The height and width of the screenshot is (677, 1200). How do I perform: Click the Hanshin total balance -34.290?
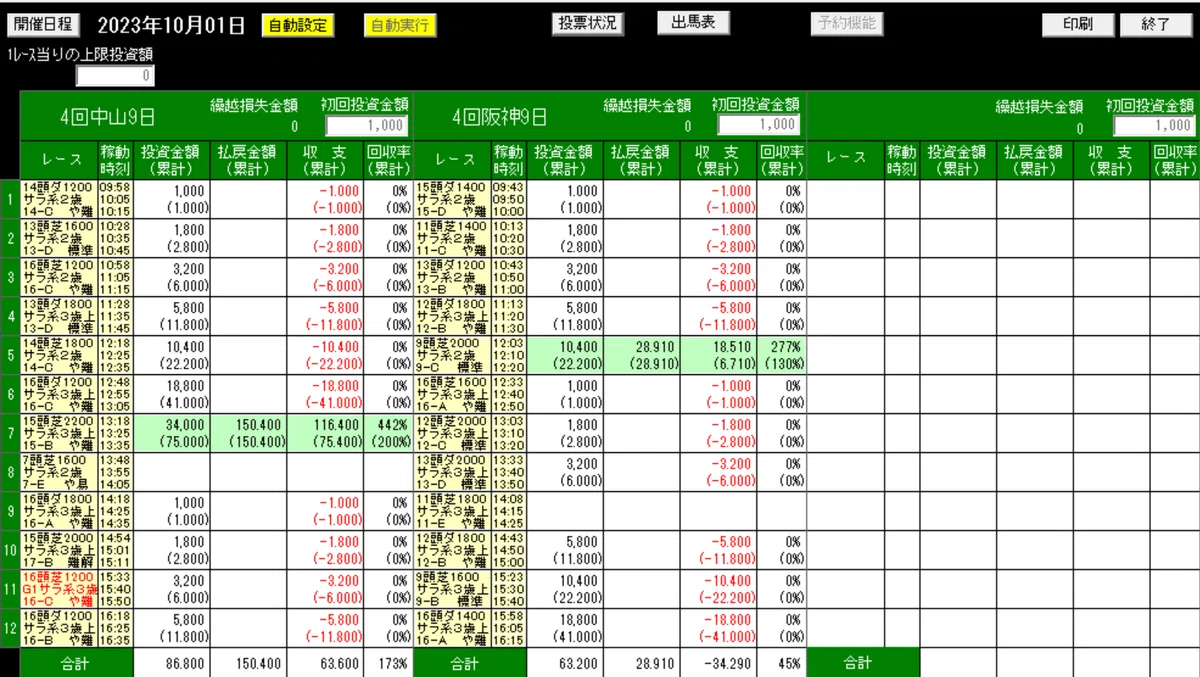click(719, 664)
